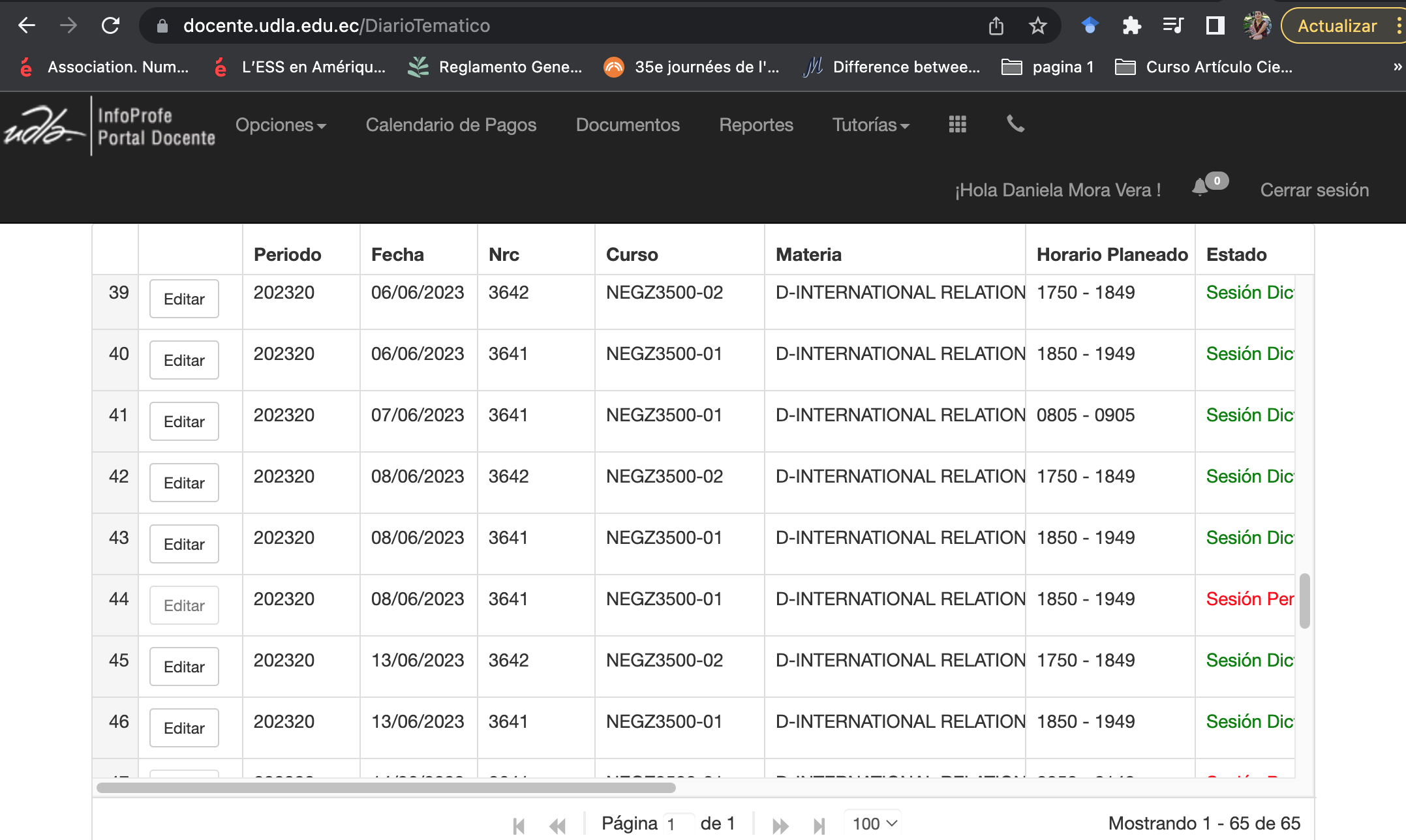Open rows-per-page 100 selector
Screen dimensions: 1406x840
click(x=874, y=824)
